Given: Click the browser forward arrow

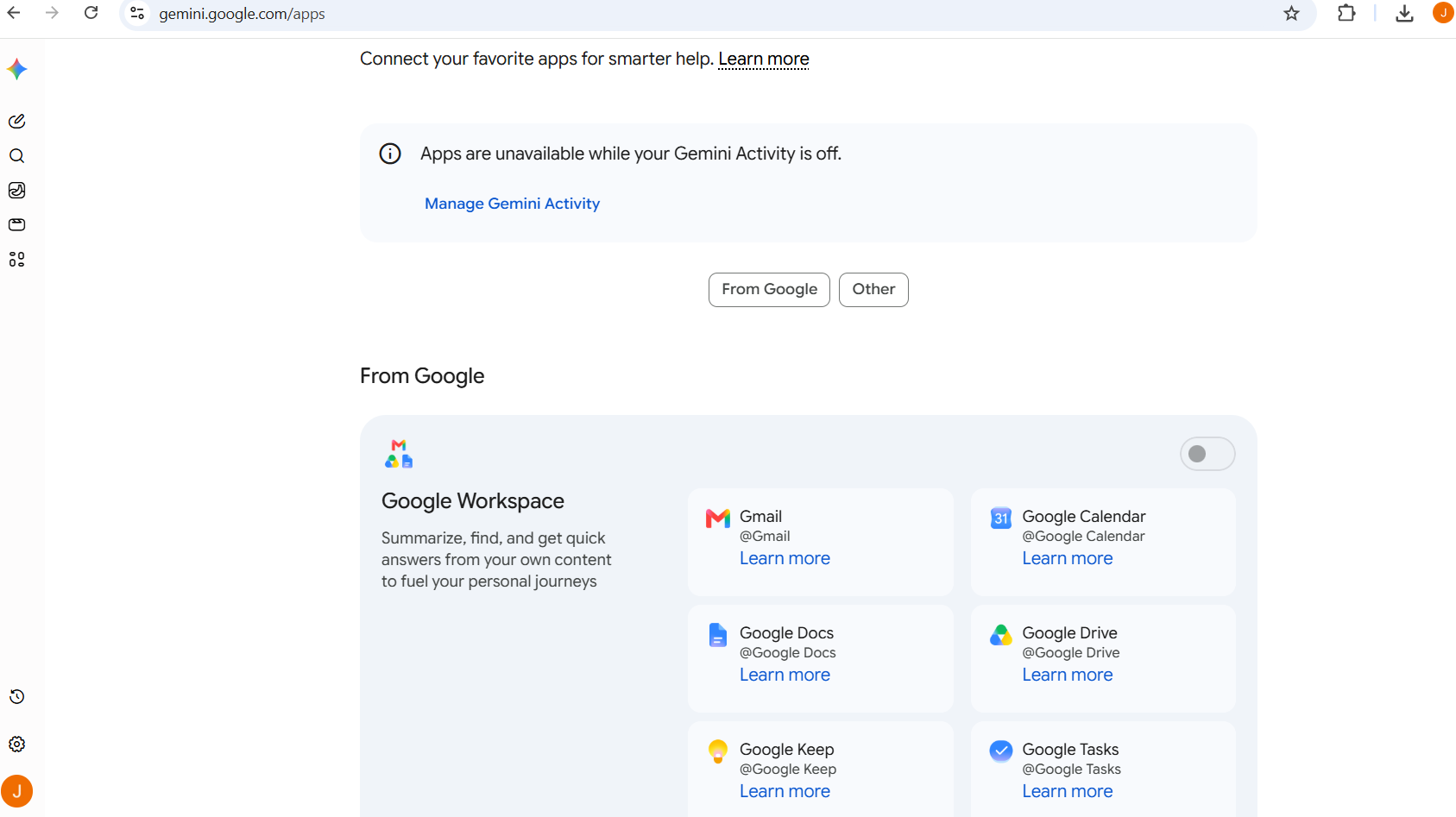Looking at the screenshot, I should 52,13.
